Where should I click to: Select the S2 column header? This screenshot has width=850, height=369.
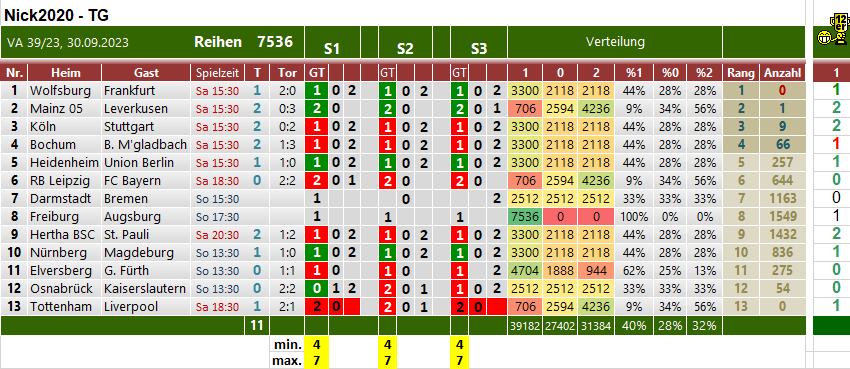point(405,49)
